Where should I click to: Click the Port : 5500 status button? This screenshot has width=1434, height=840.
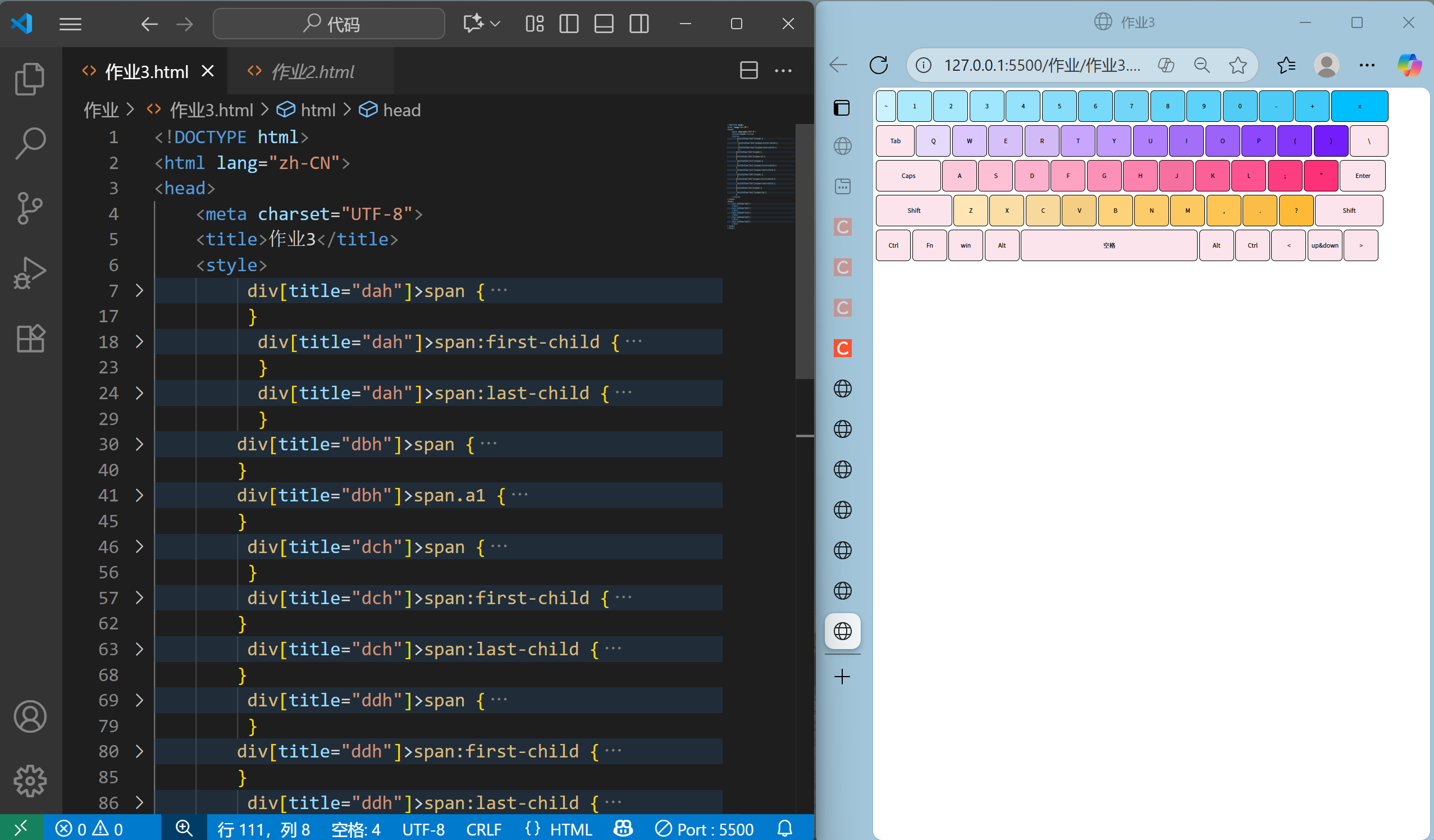click(705, 829)
